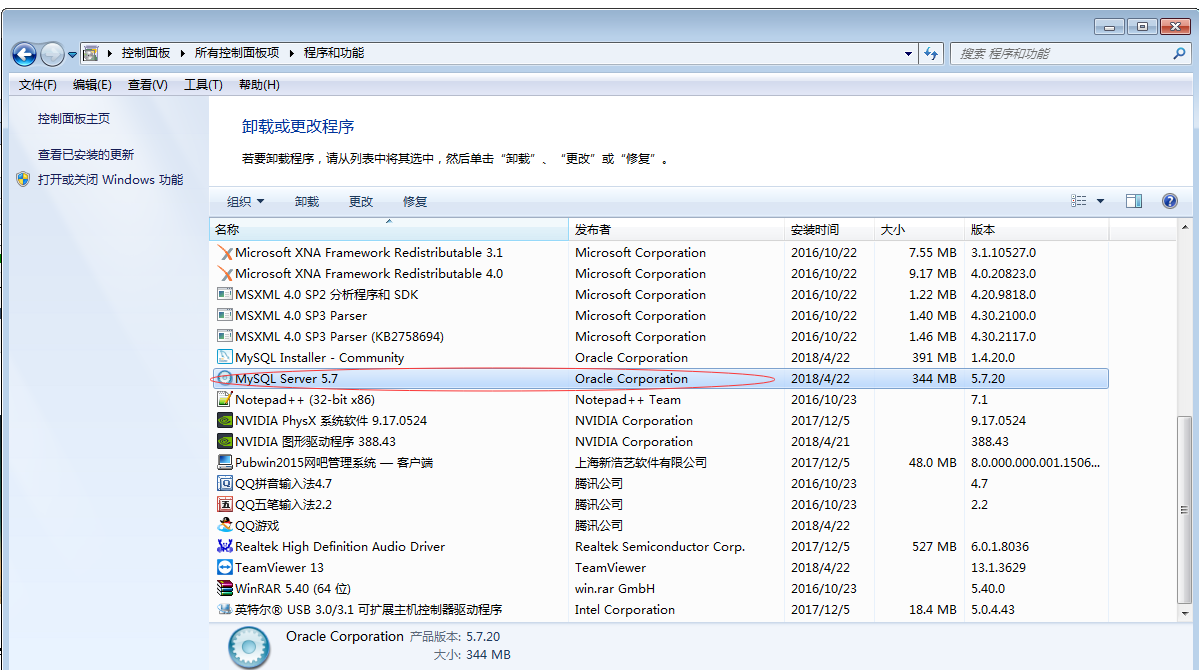Open the 查看(V) menu
Image resolution: width=1199 pixels, height=670 pixels.
pos(148,85)
